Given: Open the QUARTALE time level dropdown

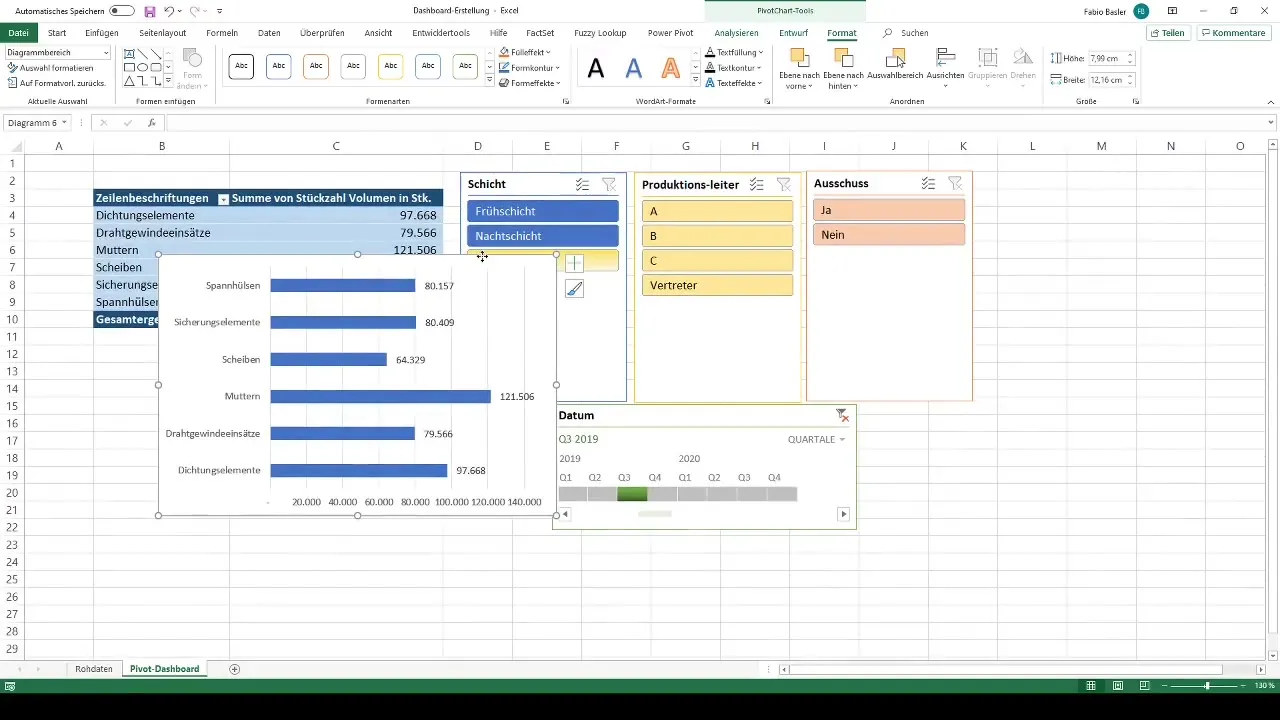Looking at the screenshot, I should (x=816, y=439).
